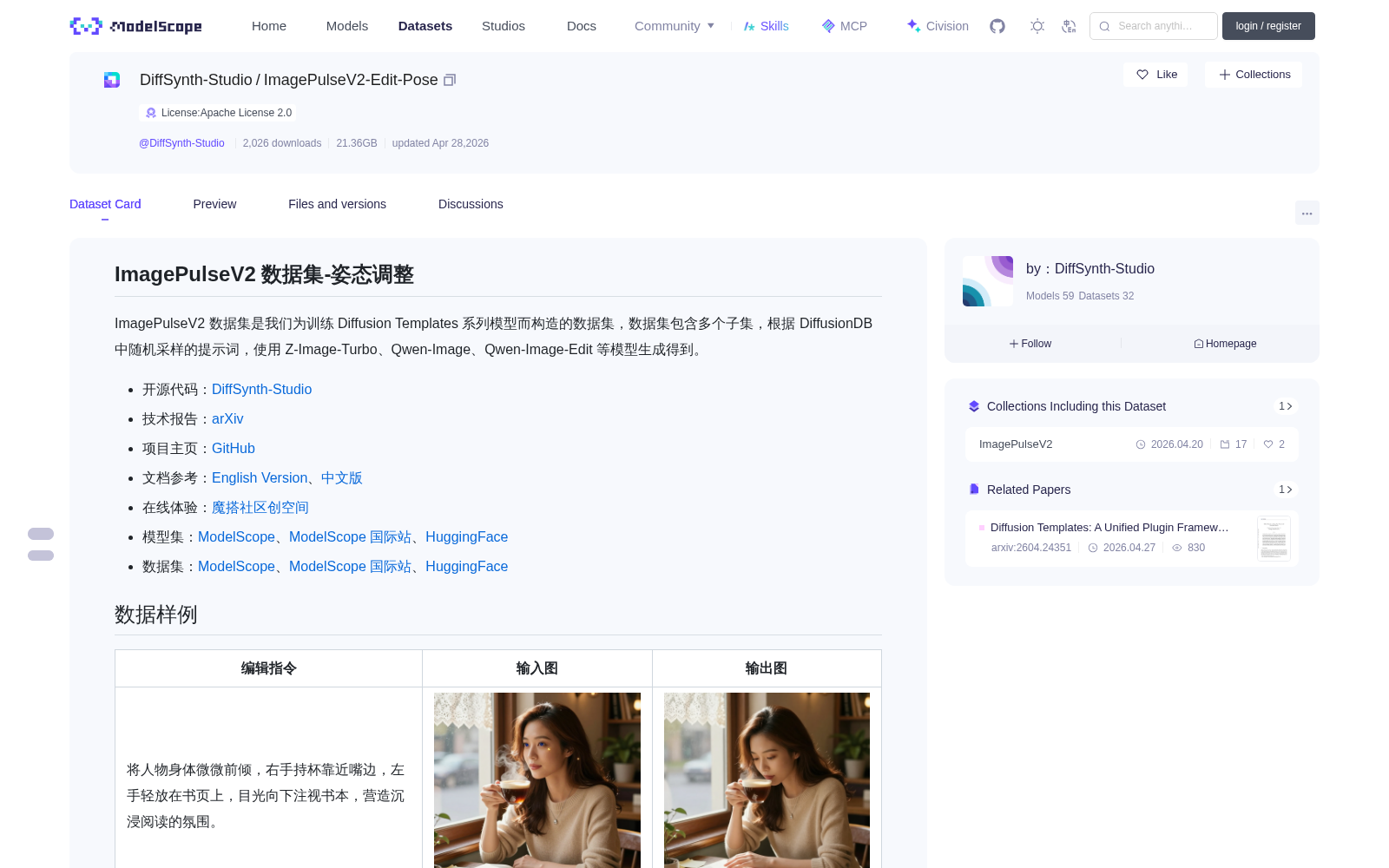Click the paper views eye icon

point(1177,548)
